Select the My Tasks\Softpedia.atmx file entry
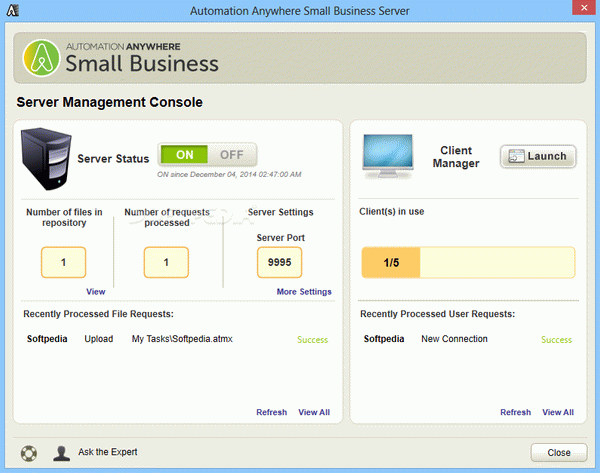 (182, 339)
